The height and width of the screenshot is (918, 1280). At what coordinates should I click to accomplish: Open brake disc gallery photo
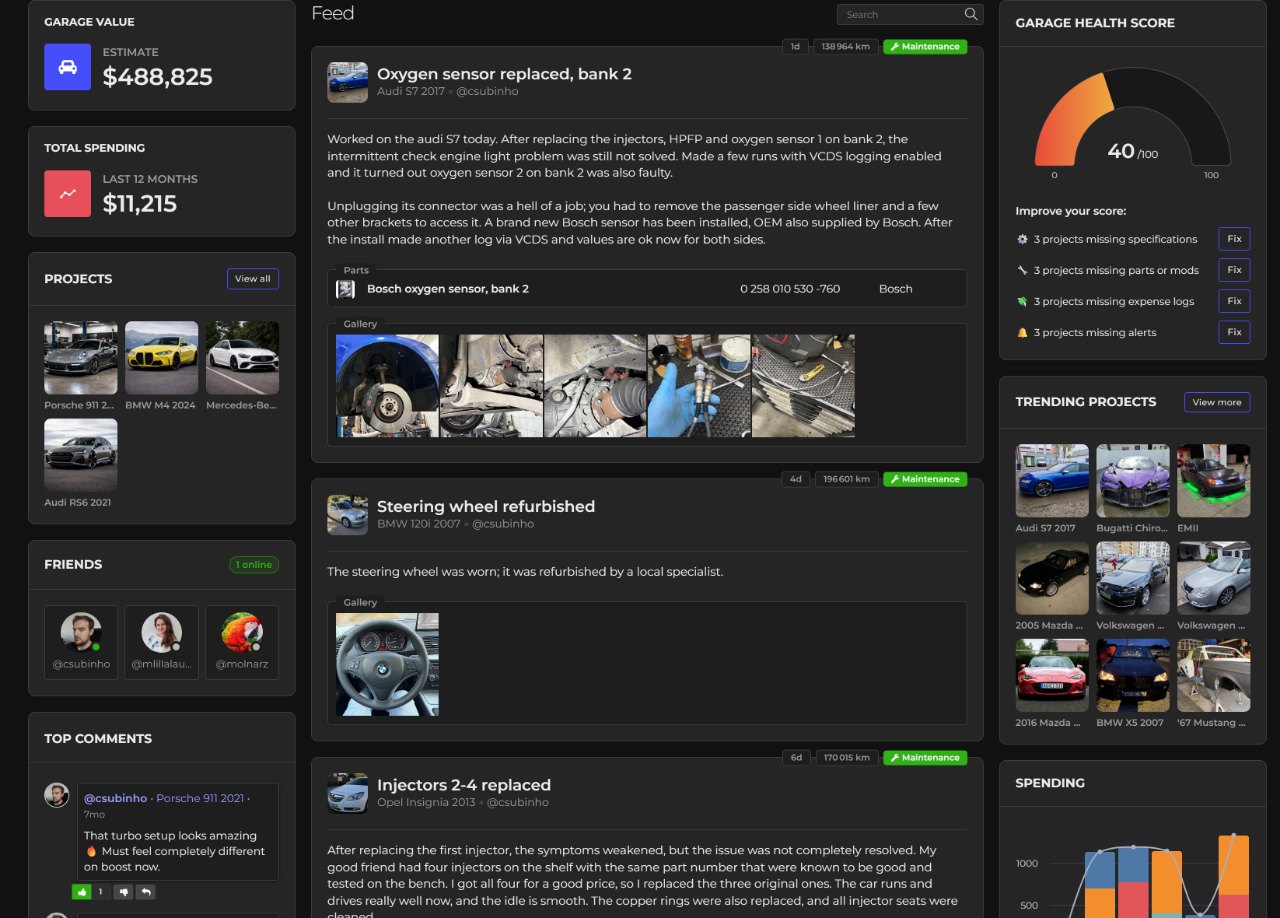point(387,386)
